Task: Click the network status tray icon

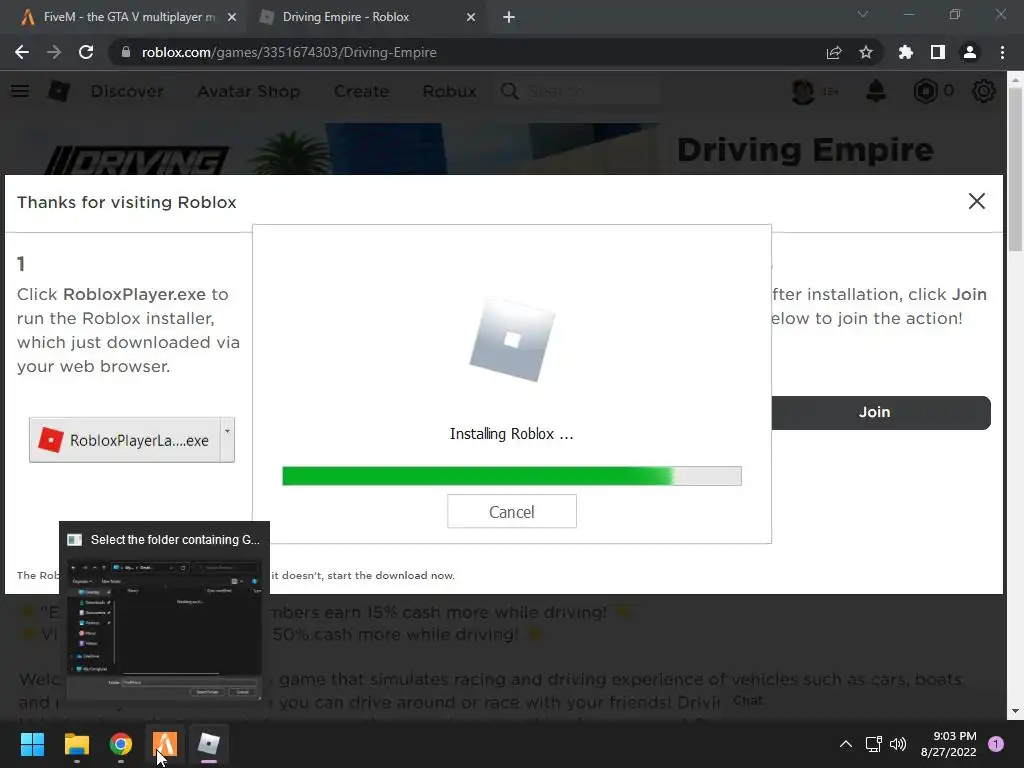Action: point(873,744)
